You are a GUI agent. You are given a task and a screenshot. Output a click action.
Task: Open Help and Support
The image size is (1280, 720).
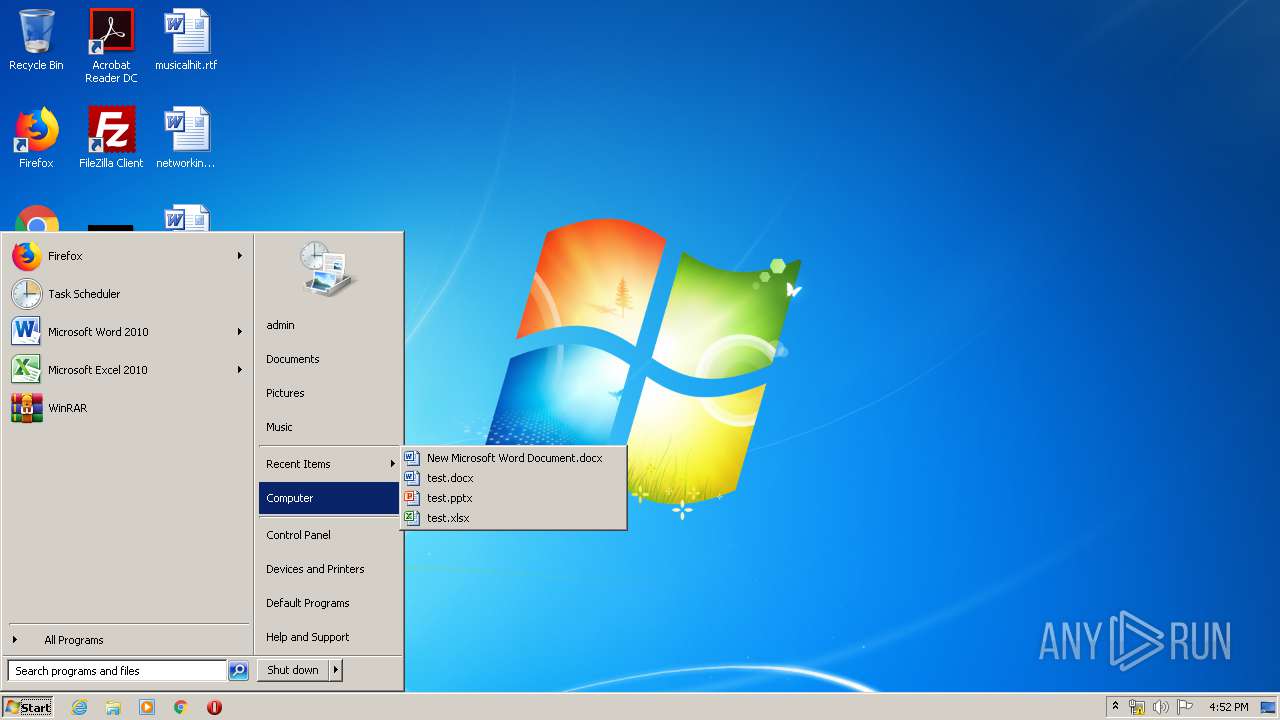point(328,637)
